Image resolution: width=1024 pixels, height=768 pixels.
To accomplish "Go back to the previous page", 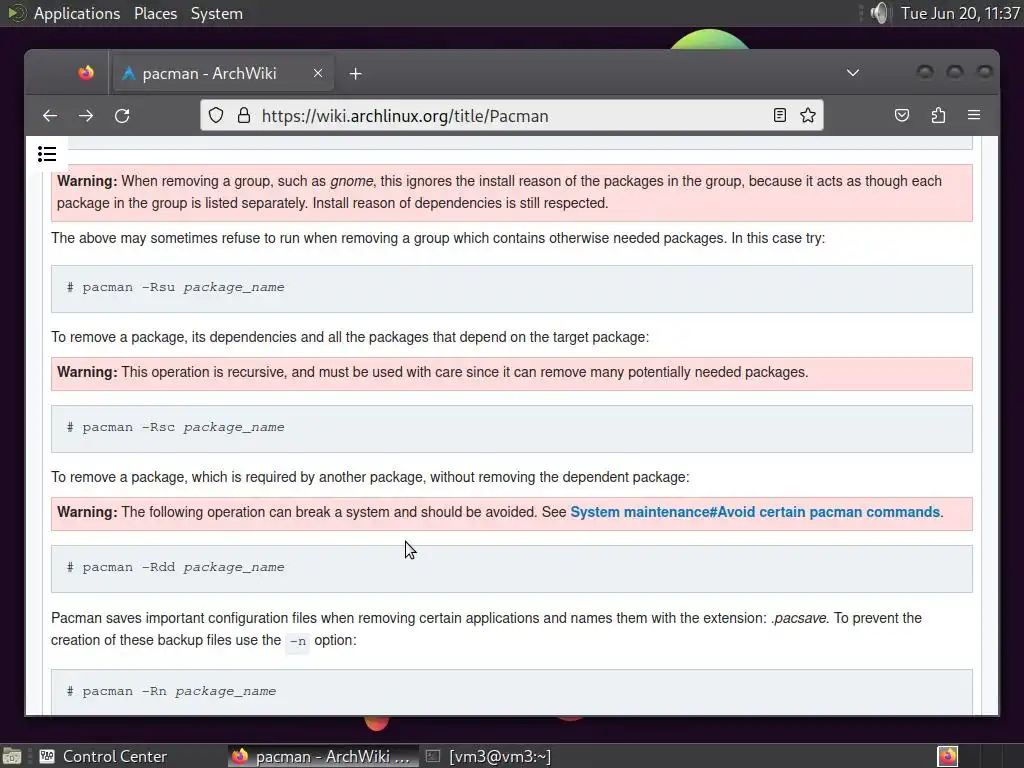I will click(x=50, y=116).
